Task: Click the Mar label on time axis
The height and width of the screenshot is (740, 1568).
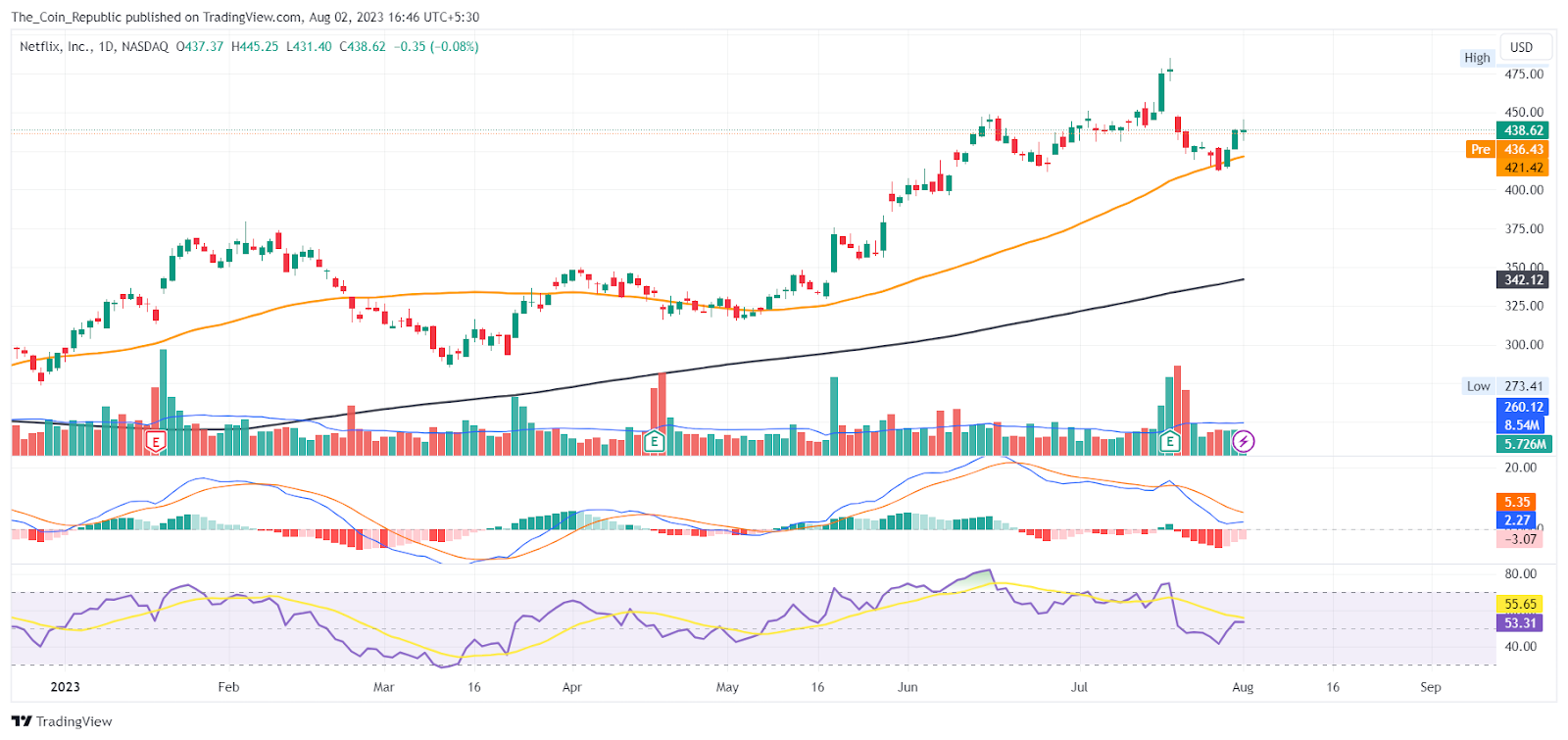Action: 383,687
